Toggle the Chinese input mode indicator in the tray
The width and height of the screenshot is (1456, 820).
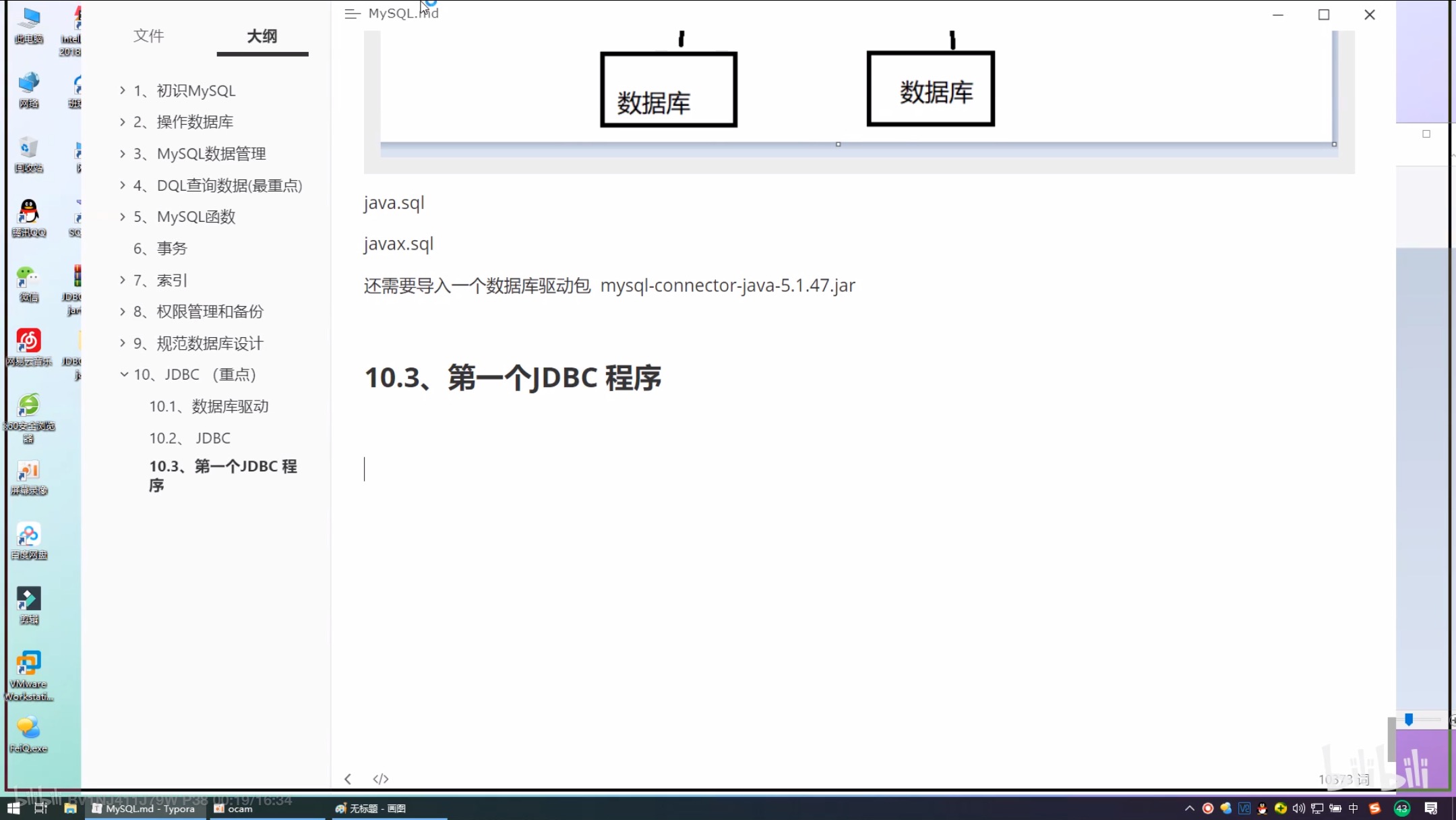1353,808
